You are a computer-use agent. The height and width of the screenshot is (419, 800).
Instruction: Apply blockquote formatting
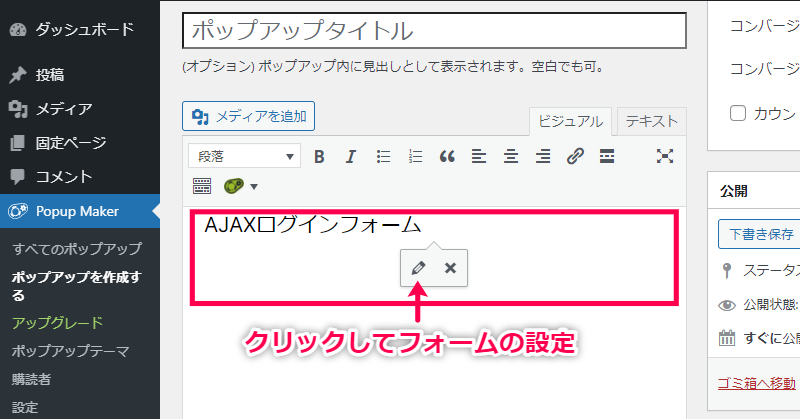coord(447,156)
